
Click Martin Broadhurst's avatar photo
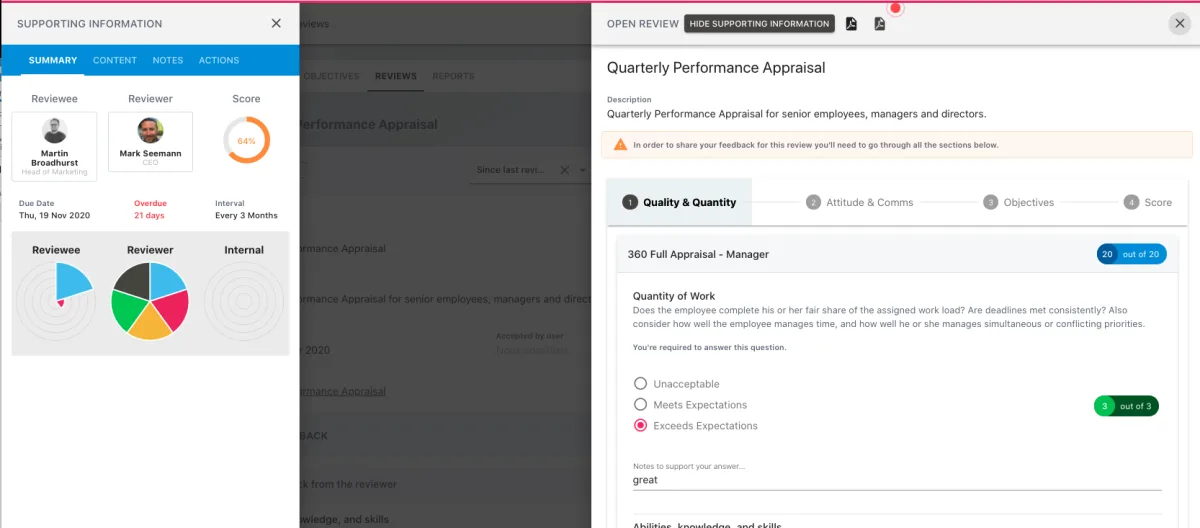[x=54, y=131]
